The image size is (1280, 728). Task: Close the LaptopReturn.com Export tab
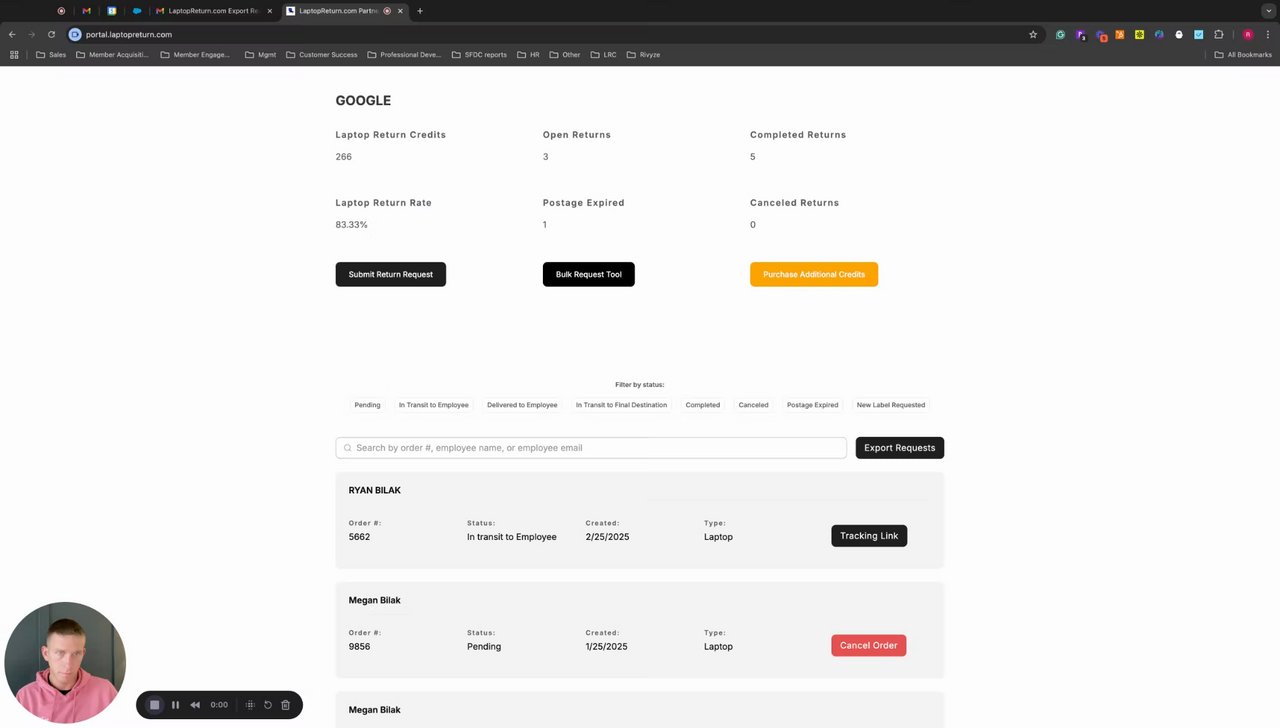tap(270, 11)
